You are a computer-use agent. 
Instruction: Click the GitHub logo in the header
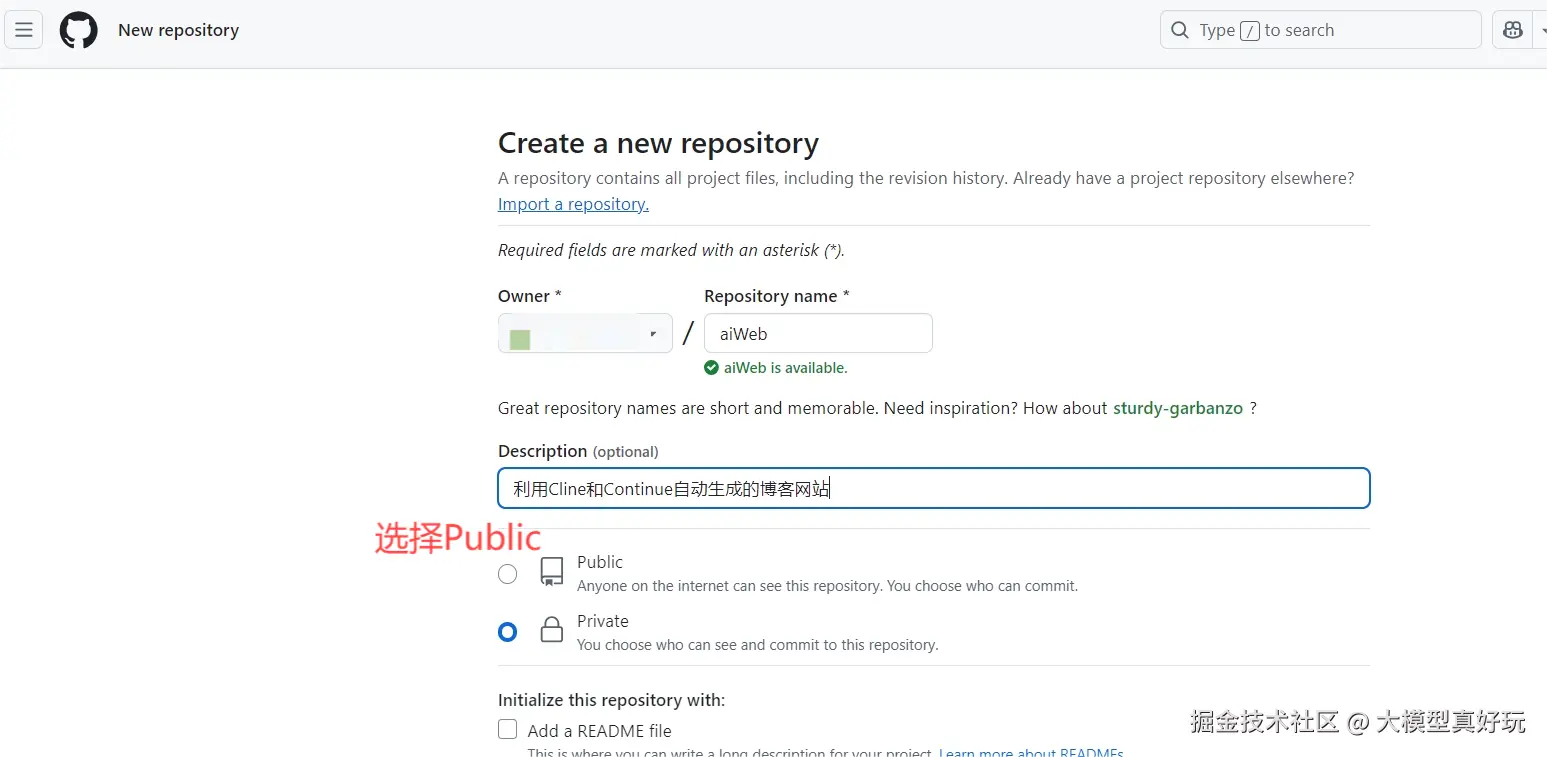78,30
